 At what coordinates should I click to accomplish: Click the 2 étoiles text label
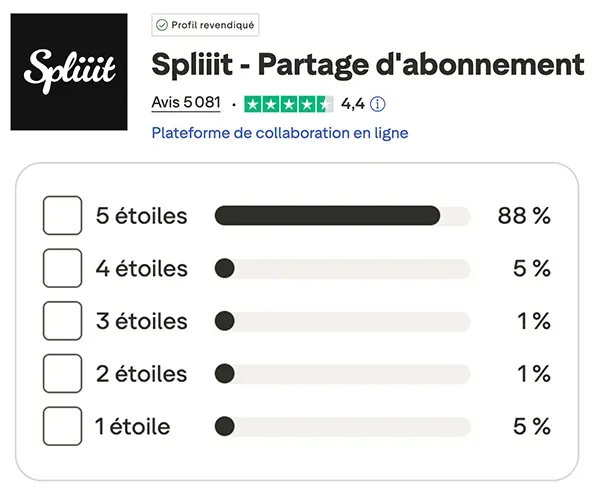coord(141,374)
